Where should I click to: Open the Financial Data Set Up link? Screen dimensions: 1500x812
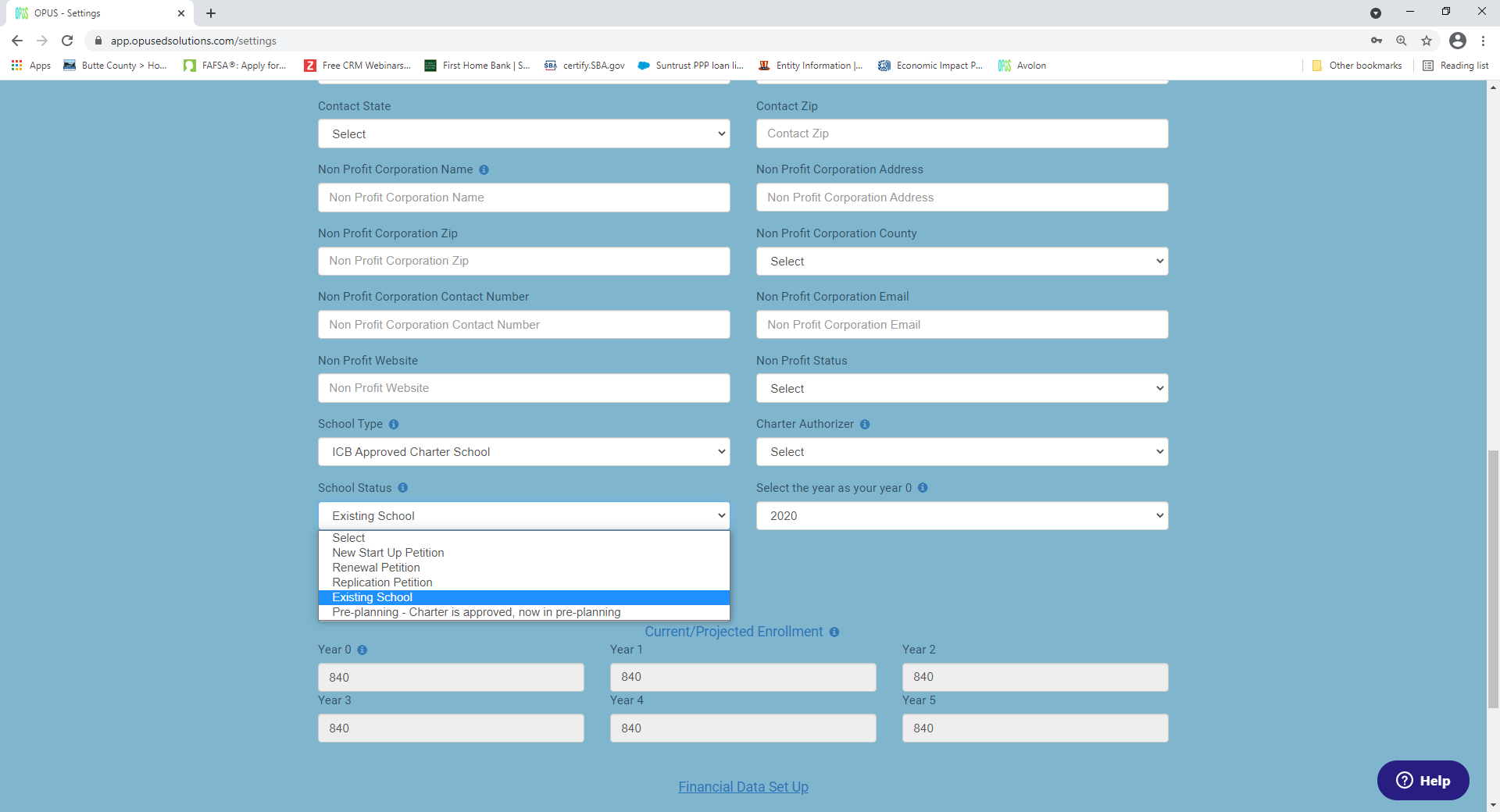[743, 787]
